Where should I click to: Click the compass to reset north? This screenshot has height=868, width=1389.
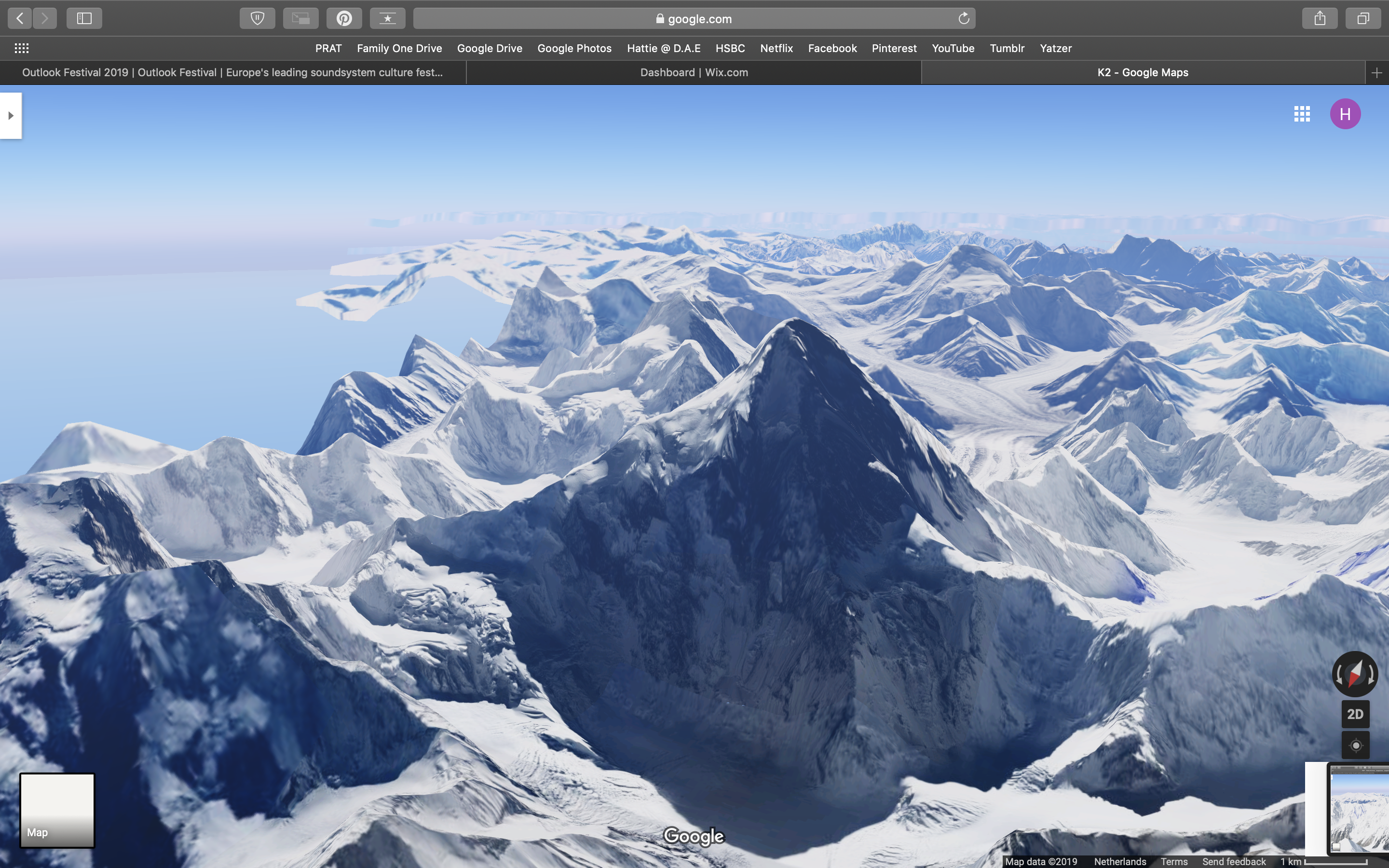pos(1355,673)
